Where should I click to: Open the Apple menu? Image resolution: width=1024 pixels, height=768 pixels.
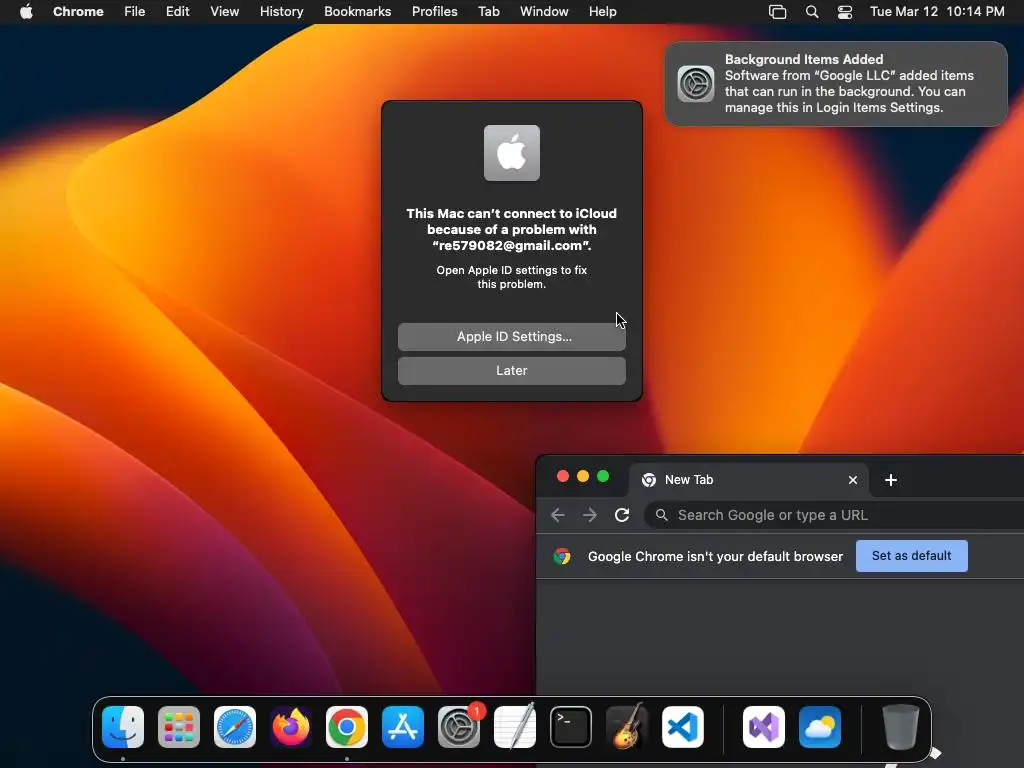click(26, 11)
